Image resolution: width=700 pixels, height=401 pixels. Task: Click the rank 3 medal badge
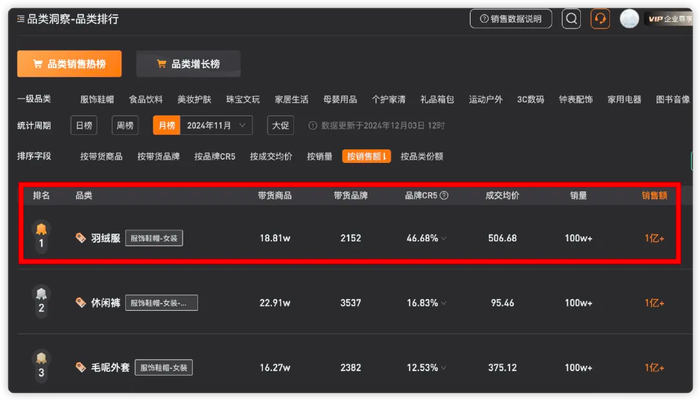tap(41, 367)
